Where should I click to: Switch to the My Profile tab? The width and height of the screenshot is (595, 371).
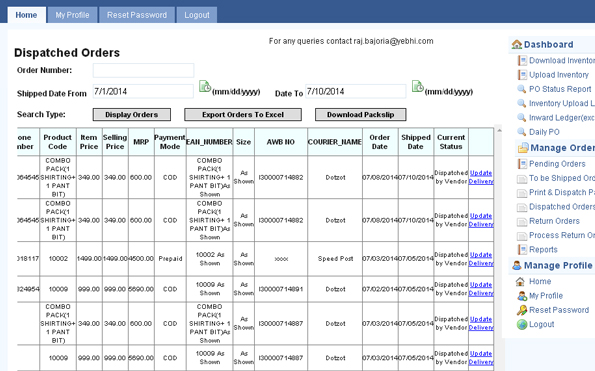click(x=72, y=15)
